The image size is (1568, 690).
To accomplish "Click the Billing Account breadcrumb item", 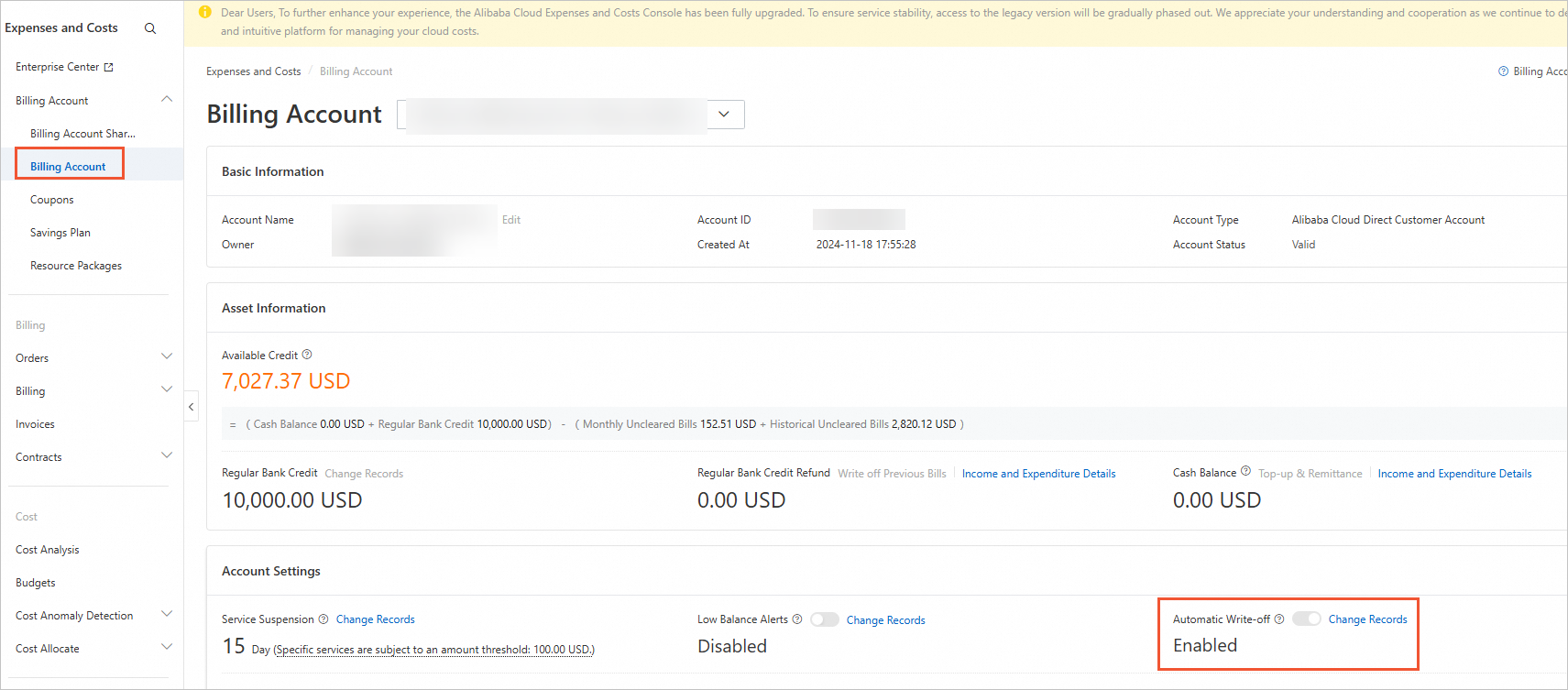I will point(356,71).
